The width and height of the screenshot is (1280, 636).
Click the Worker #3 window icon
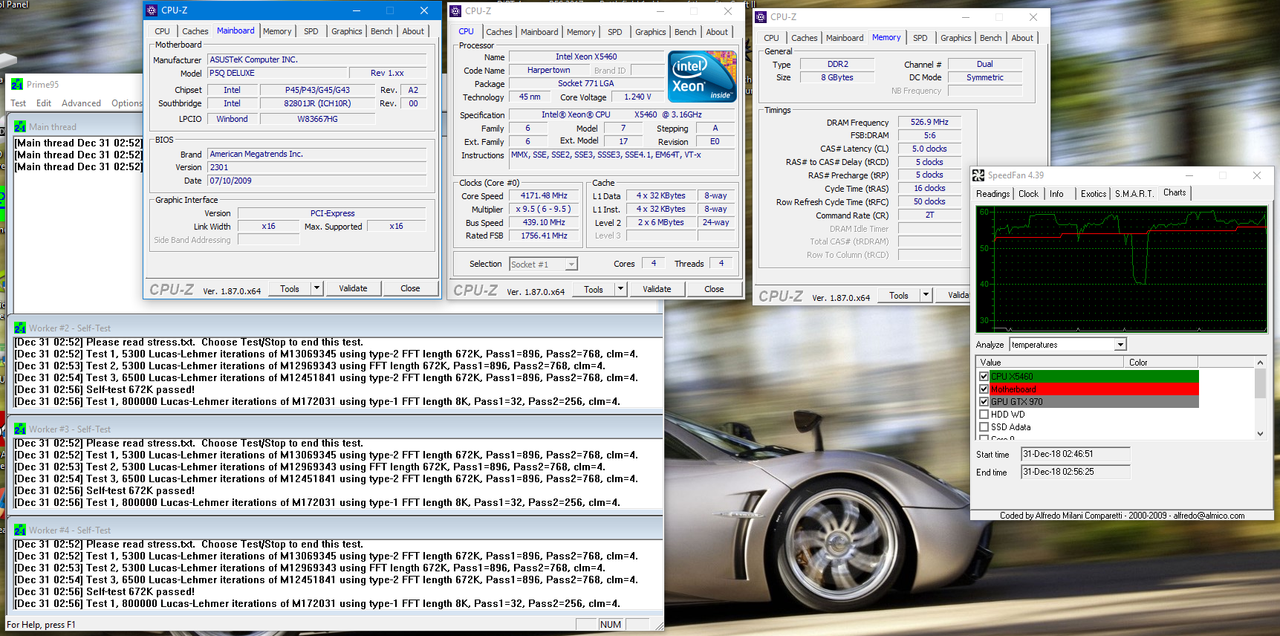(20, 429)
